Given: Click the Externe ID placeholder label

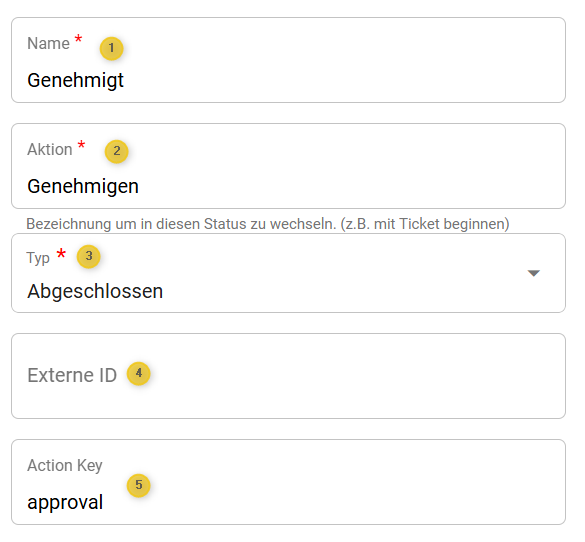Looking at the screenshot, I should tap(72, 375).
